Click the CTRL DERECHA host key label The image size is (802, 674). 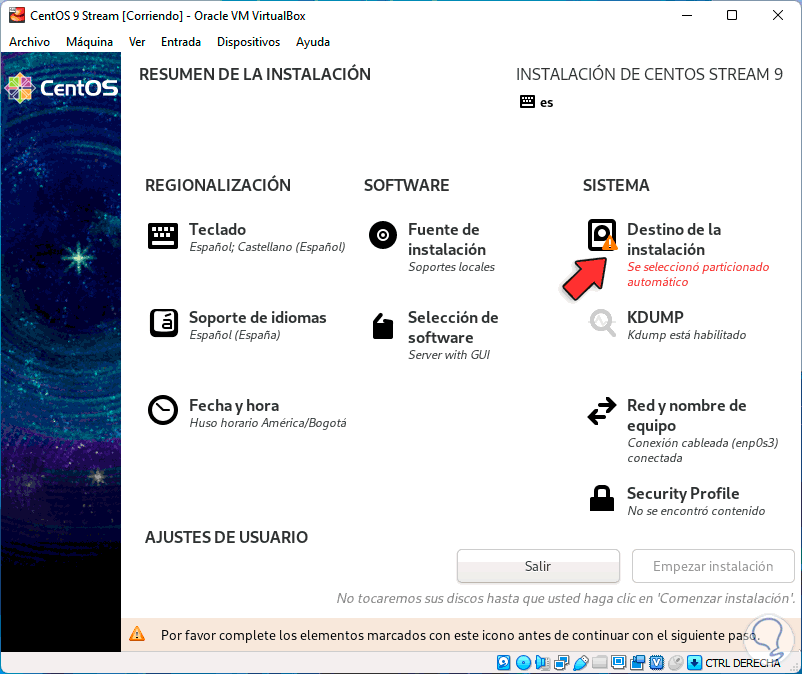pyautogui.click(x=743, y=663)
